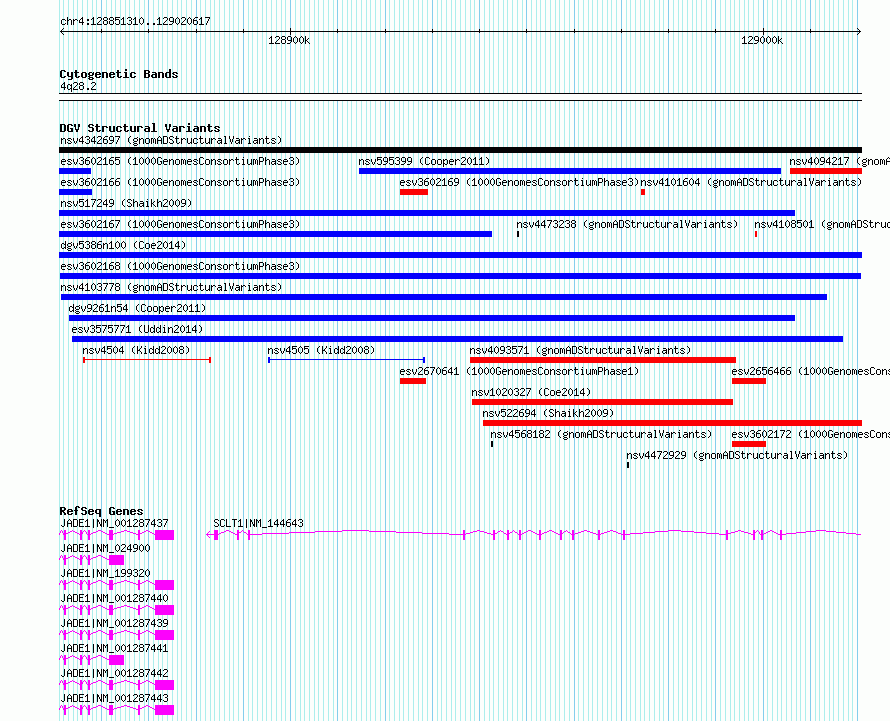
Task: Click the red nsv1020327 variant bar
Action: [602, 402]
